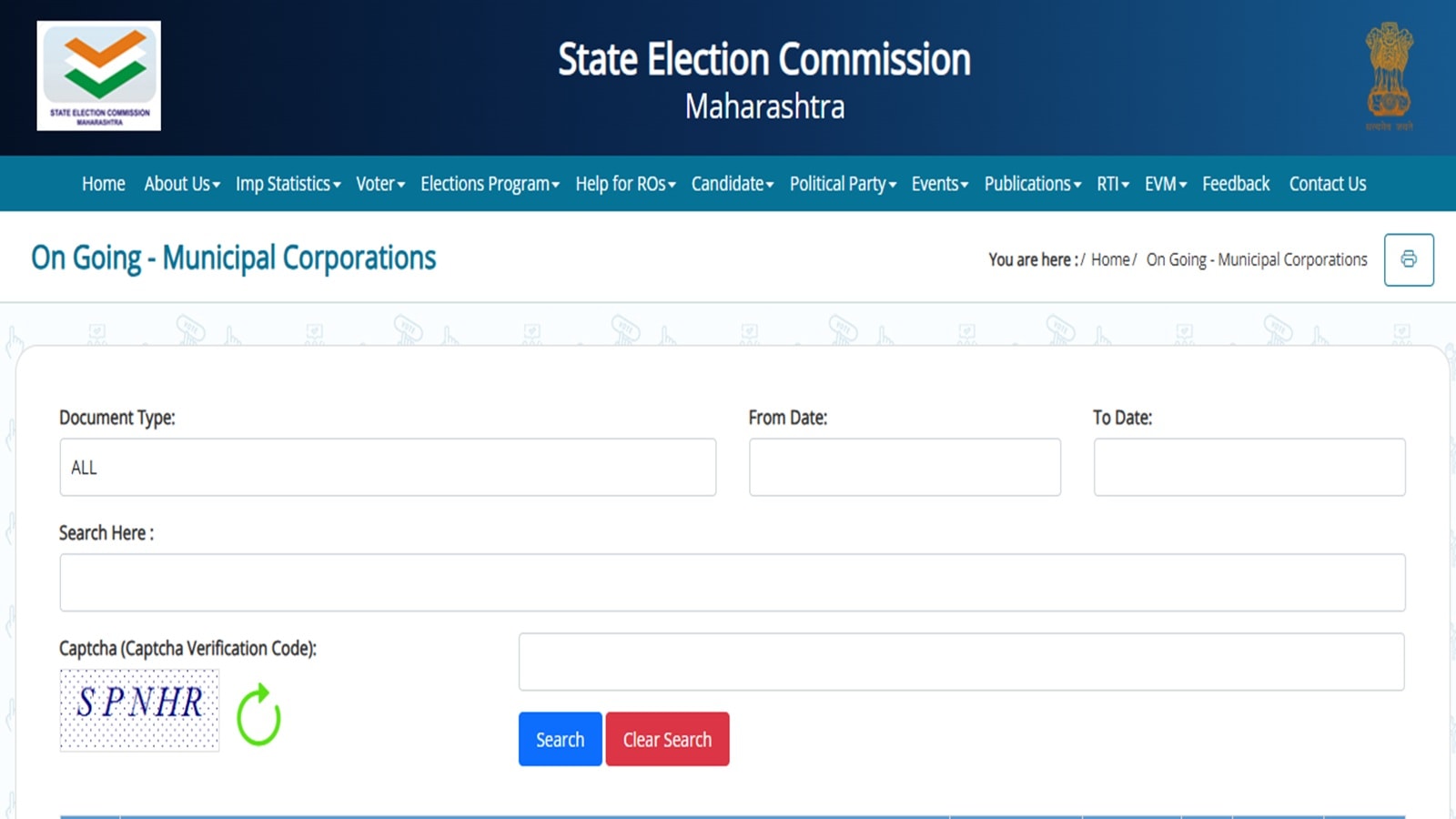1456x819 pixels.
Task: Click the State Election Commission logo
Action: point(98,75)
